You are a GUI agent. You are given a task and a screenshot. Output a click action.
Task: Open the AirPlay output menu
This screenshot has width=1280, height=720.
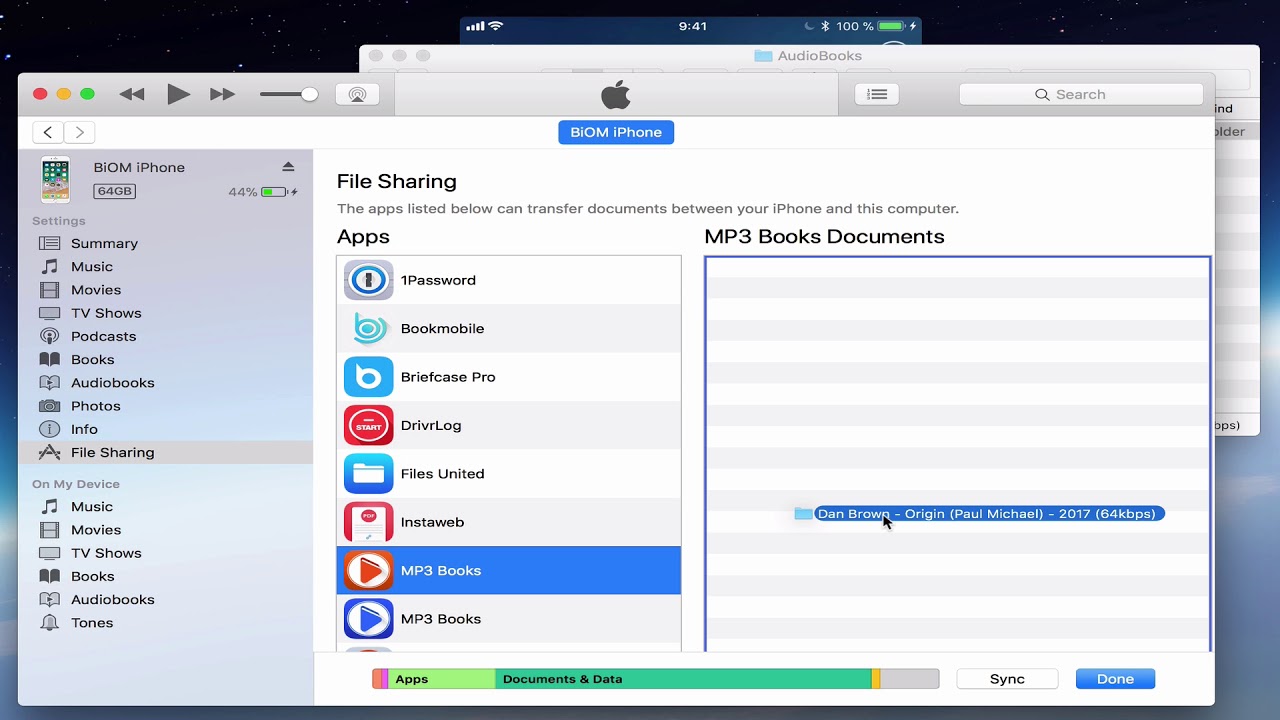[x=357, y=94]
